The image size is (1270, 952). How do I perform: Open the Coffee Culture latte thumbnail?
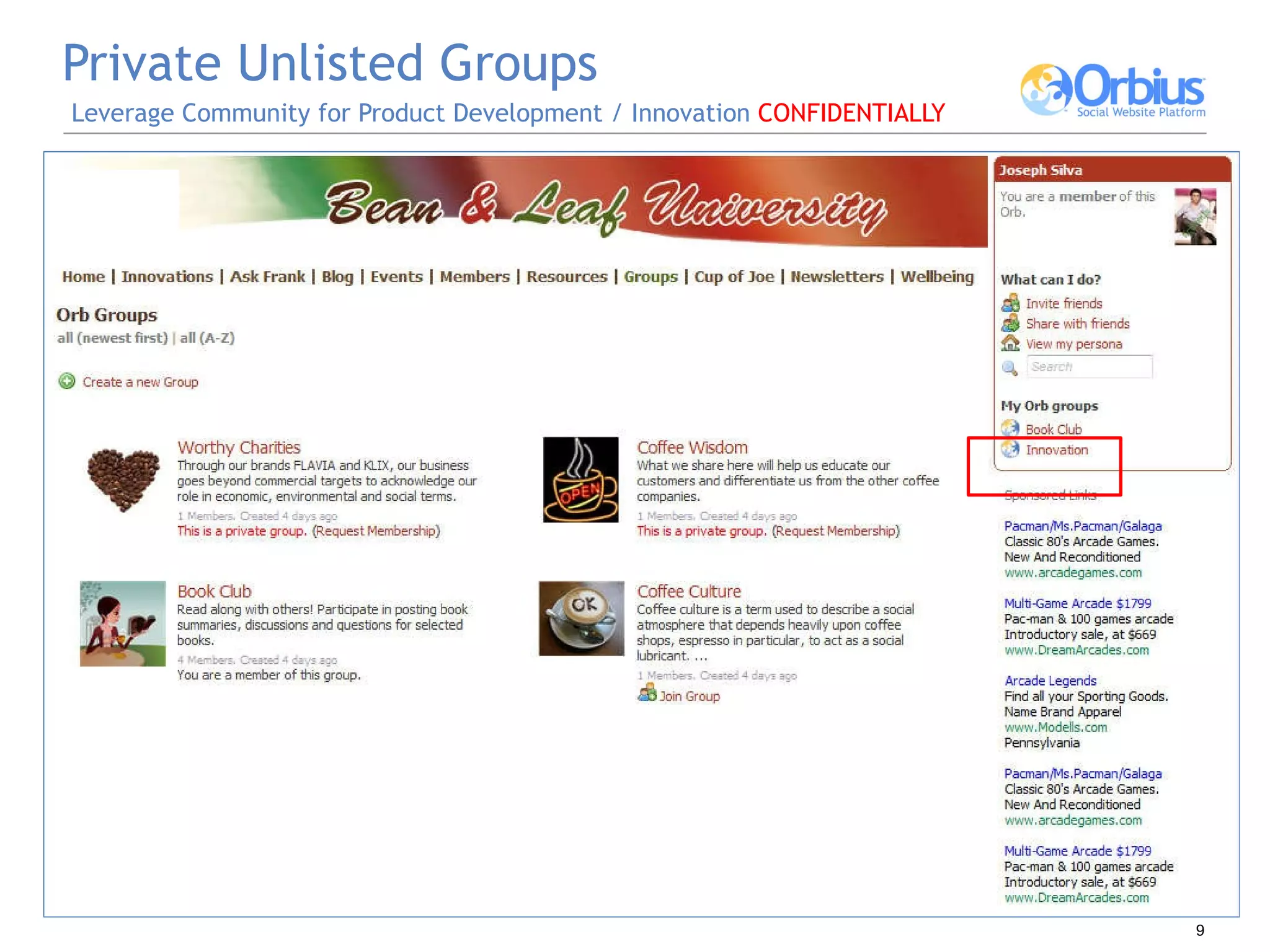click(581, 618)
